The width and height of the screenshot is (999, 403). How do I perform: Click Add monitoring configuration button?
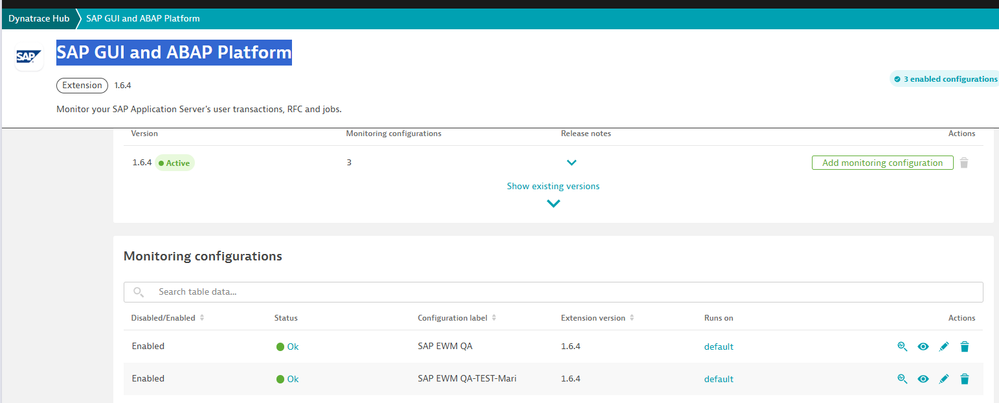point(881,163)
